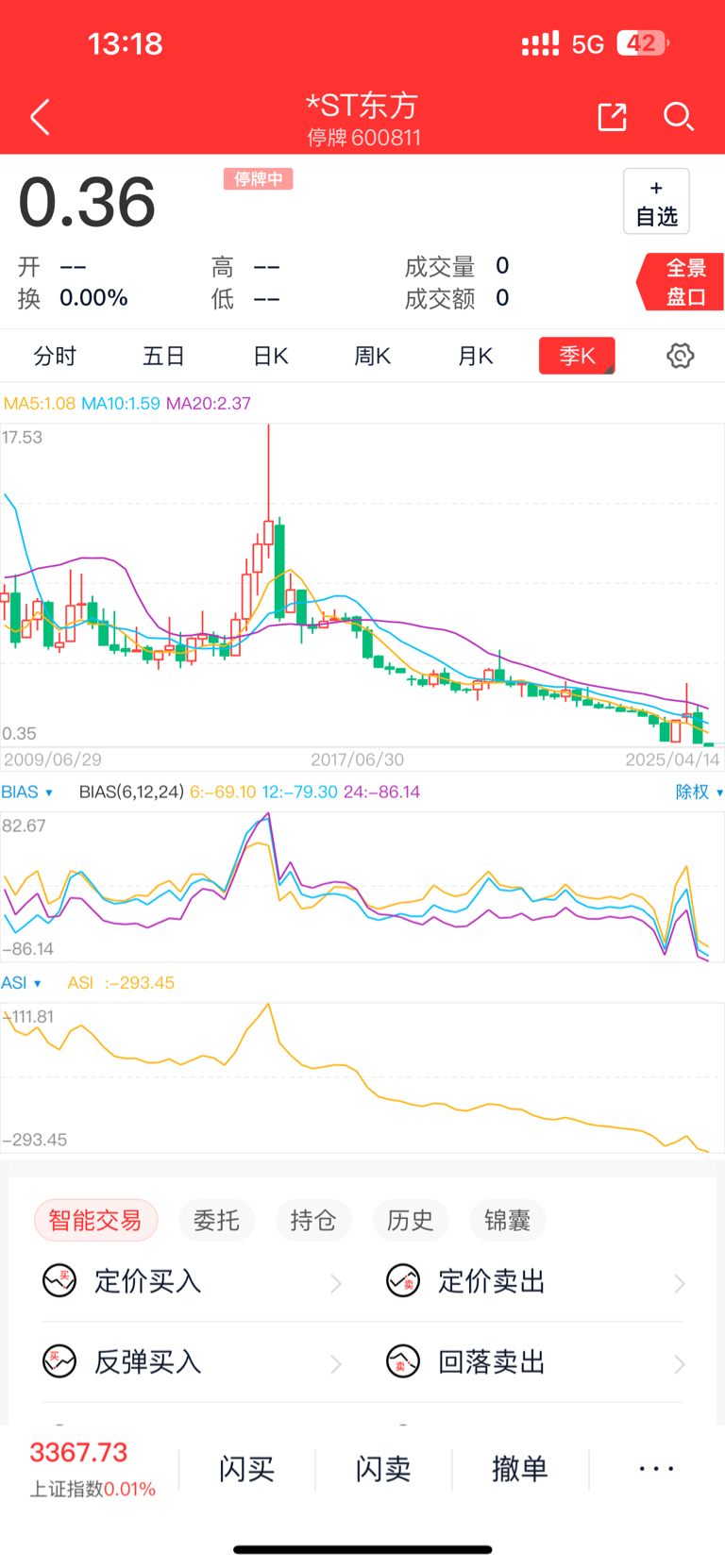Viewport: 725px width, 1568px height.
Task: Select the 智能交易 tab
Action: click(x=95, y=1220)
